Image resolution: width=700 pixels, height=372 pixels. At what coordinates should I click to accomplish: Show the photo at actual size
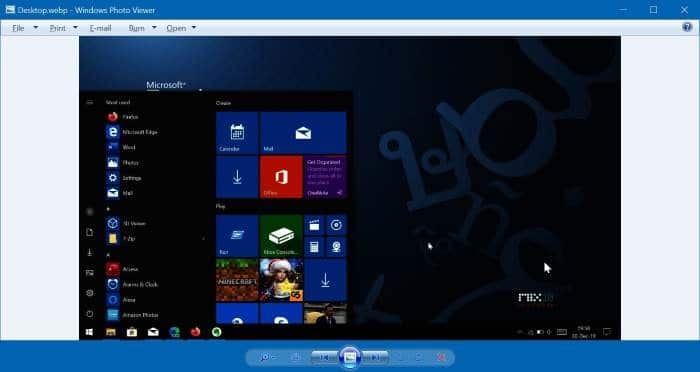296,357
